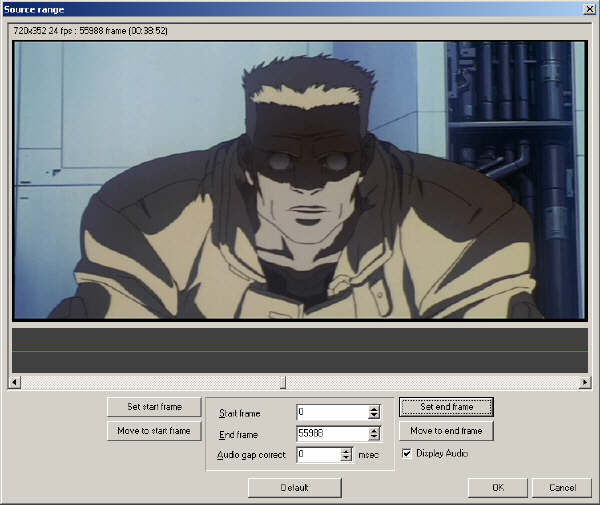Click the Start frame label

click(x=240, y=414)
